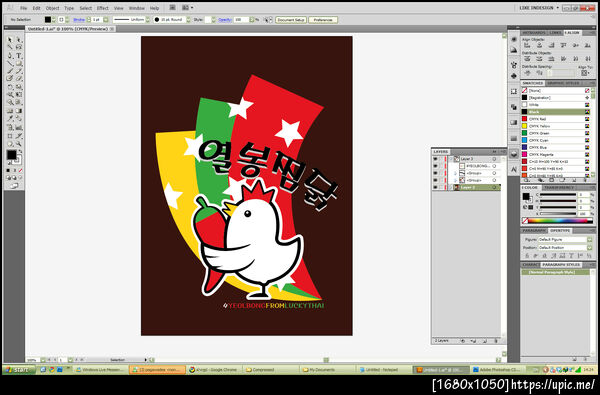Select the Paintbrush tool
This screenshot has width=600, height=395.
[x=10, y=71]
